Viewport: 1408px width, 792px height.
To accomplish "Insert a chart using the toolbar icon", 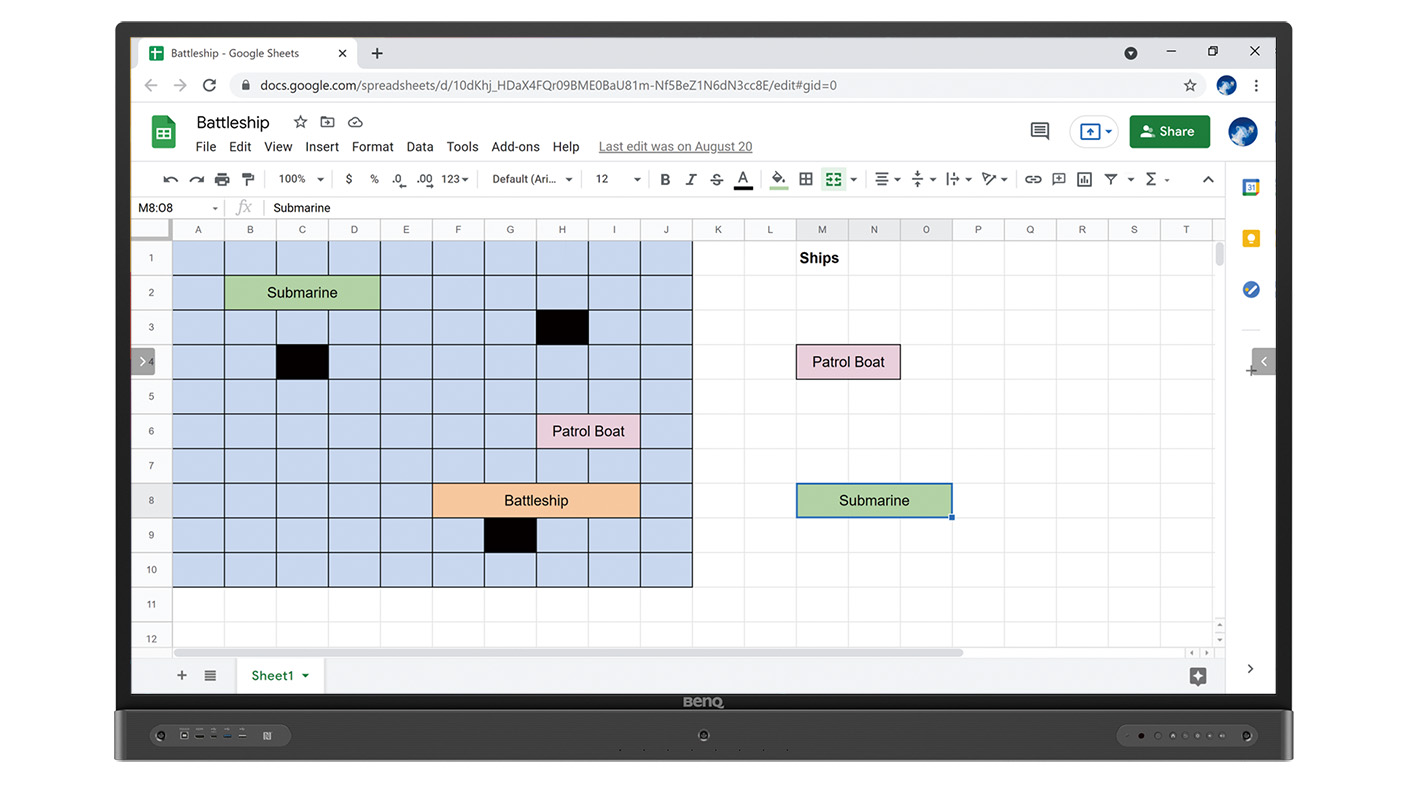I will (1084, 179).
